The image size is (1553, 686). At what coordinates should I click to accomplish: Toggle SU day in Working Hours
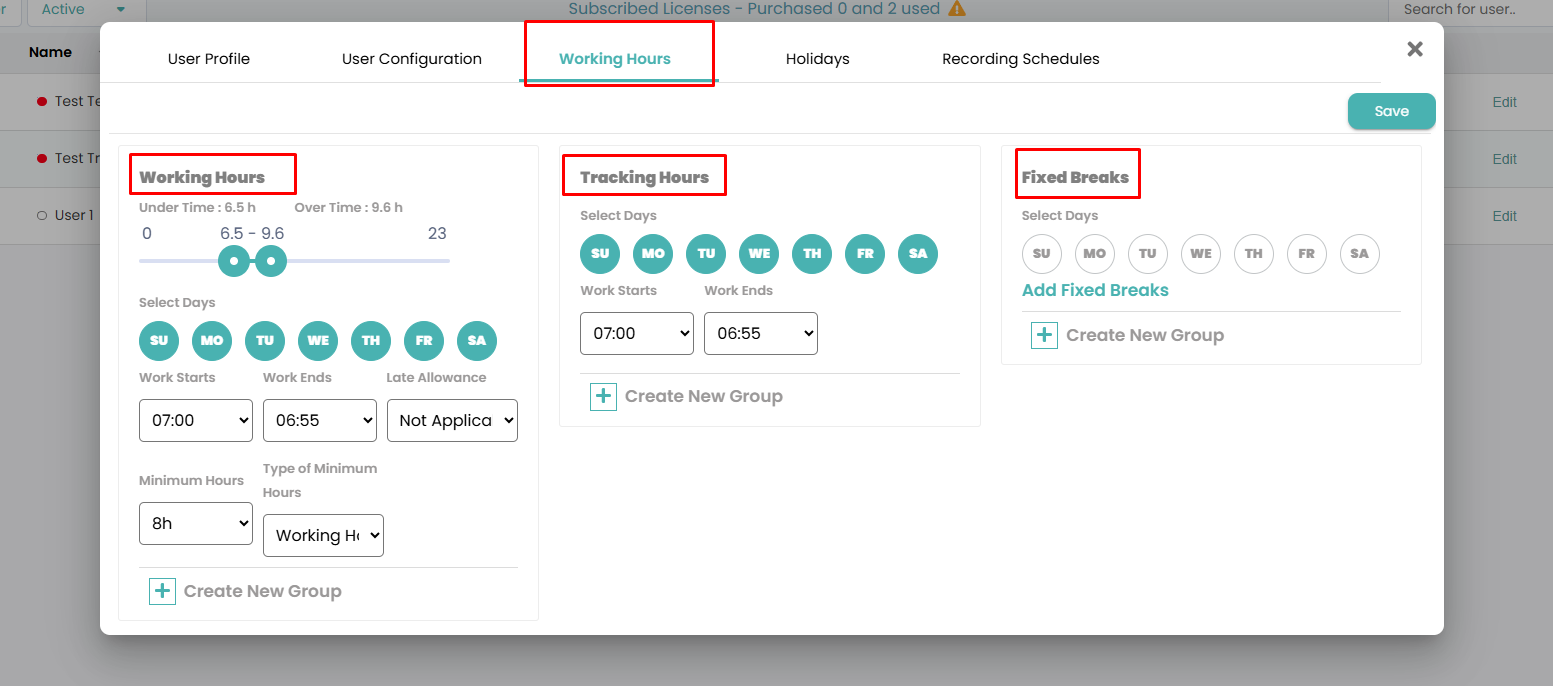[159, 341]
